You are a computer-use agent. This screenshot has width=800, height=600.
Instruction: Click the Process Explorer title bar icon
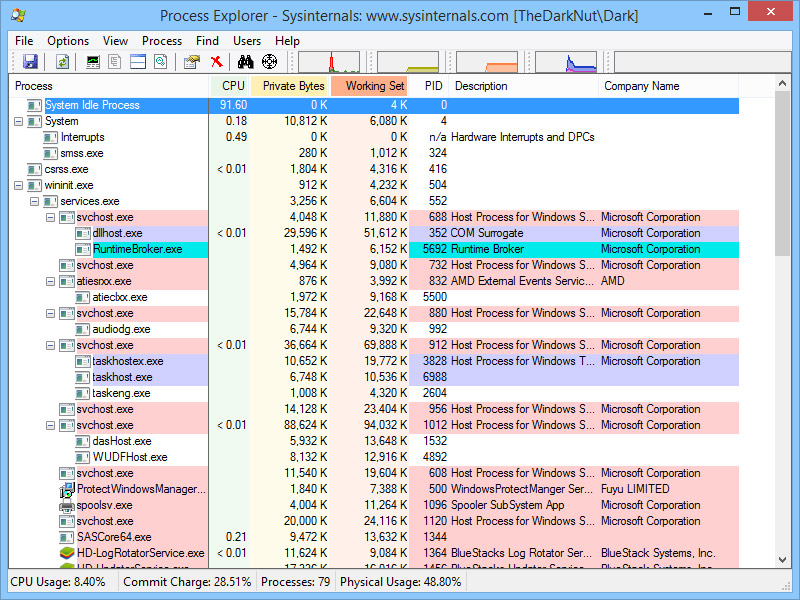point(18,15)
